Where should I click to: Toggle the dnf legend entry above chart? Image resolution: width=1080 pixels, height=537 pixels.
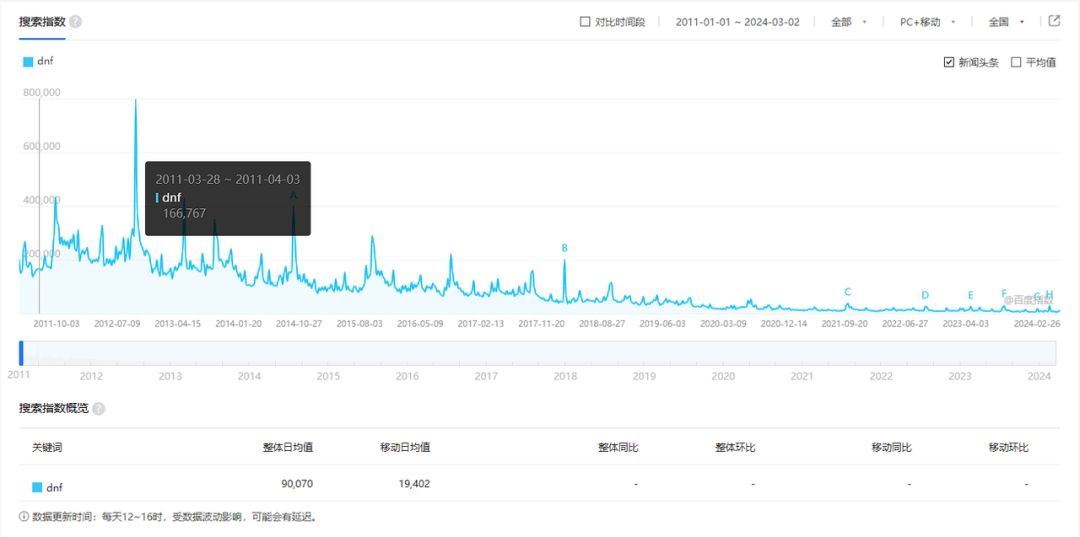point(39,62)
